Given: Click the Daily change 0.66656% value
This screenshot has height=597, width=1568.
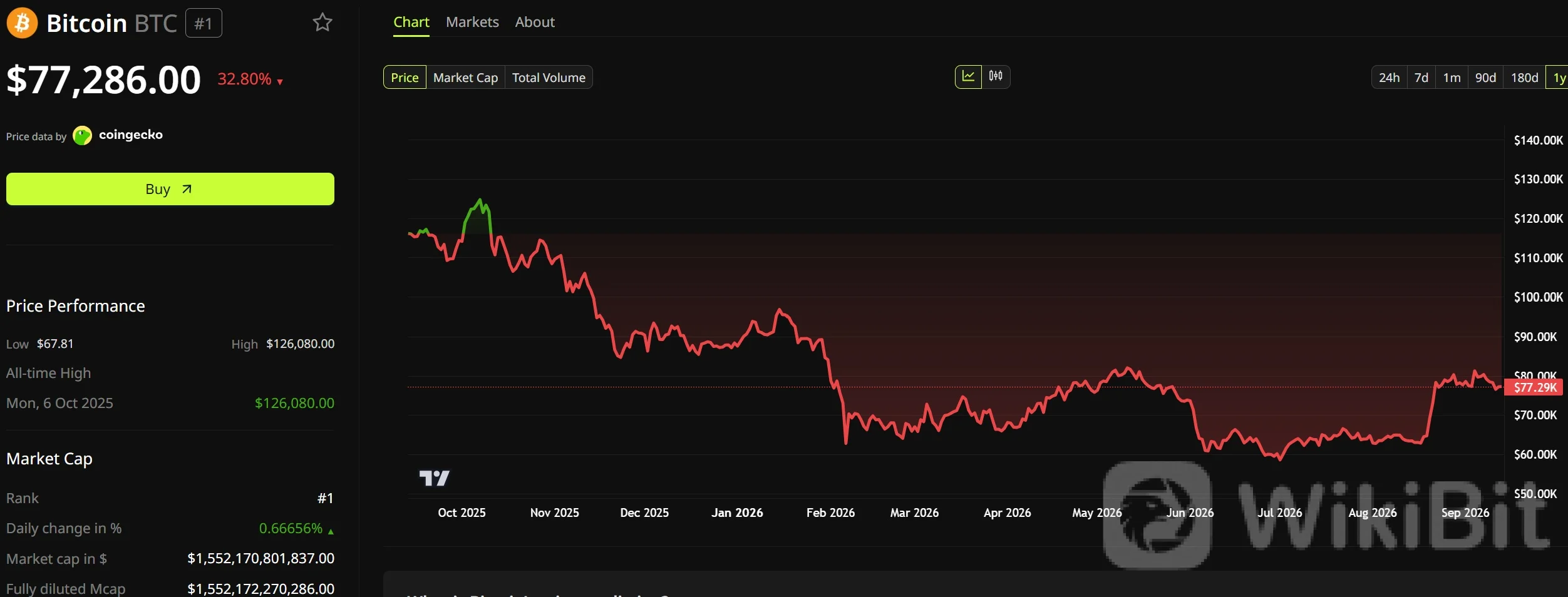Looking at the screenshot, I should (296, 528).
